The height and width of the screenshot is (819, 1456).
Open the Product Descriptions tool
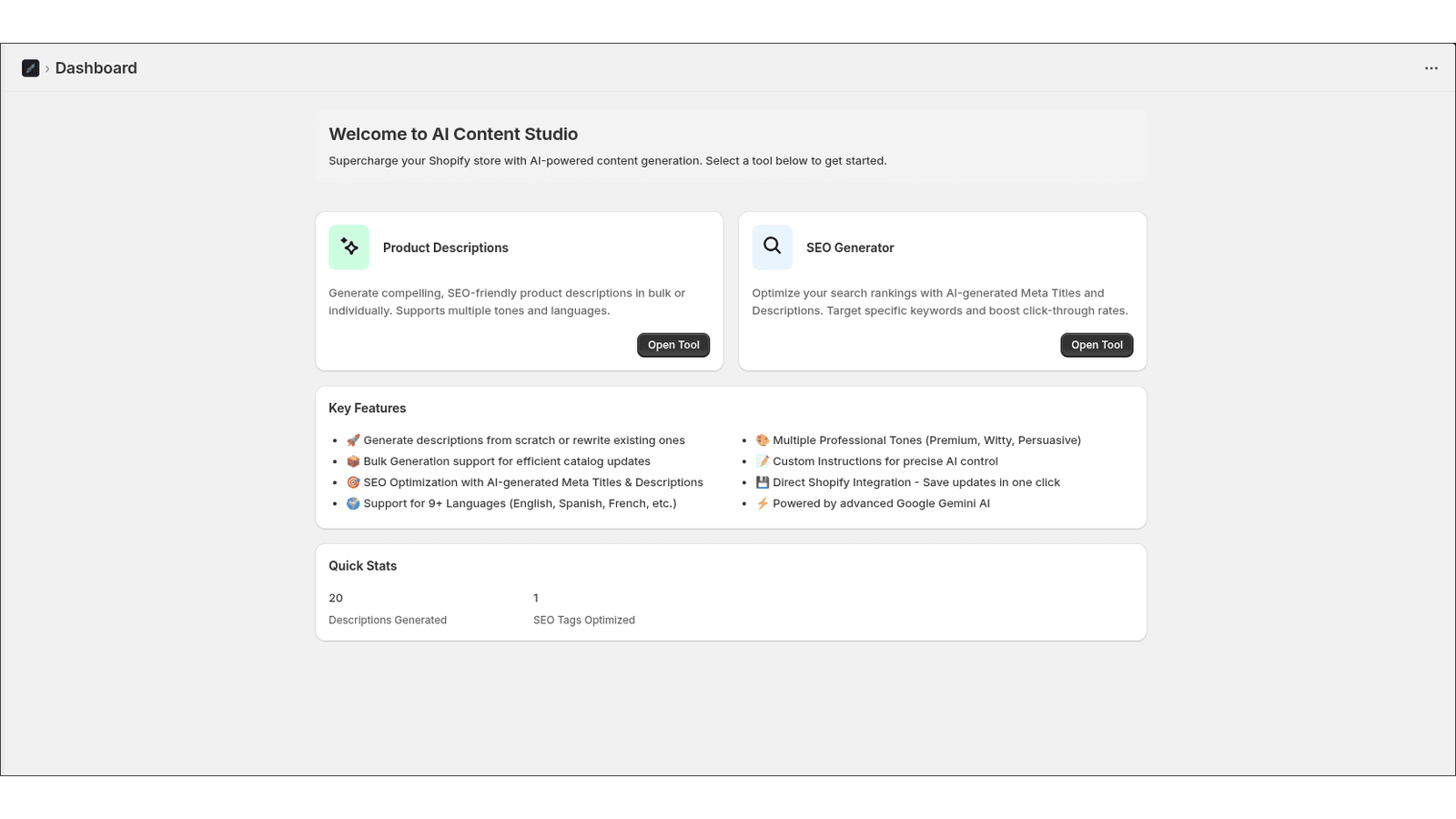pyautogui.click(x=672, y=345)
